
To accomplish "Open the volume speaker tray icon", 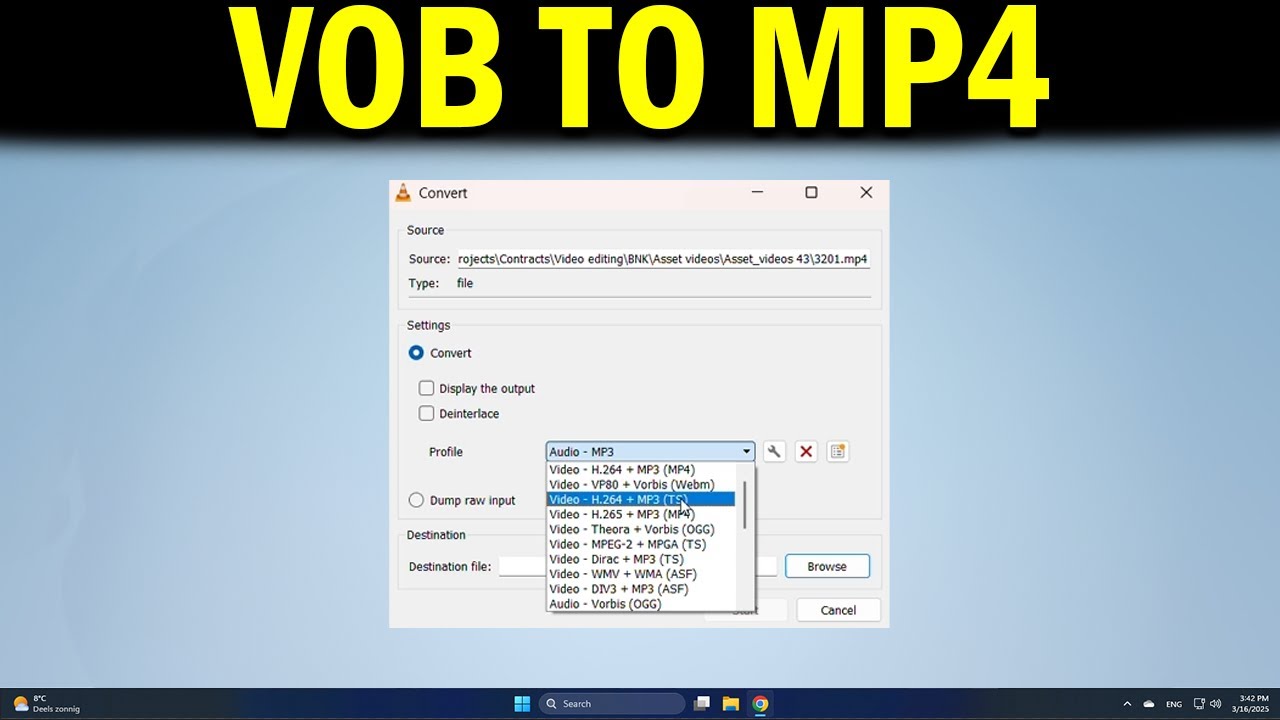I will [1215, 703].
